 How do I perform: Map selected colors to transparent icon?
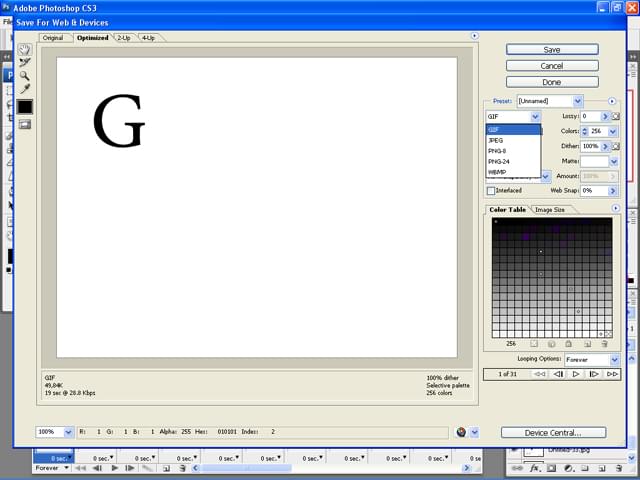pos(534,344)
